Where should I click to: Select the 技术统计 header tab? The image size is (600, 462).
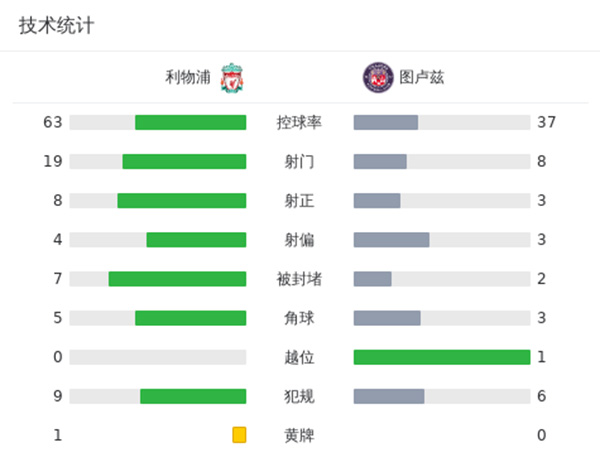pyautogui.click(x=56, y=26)
